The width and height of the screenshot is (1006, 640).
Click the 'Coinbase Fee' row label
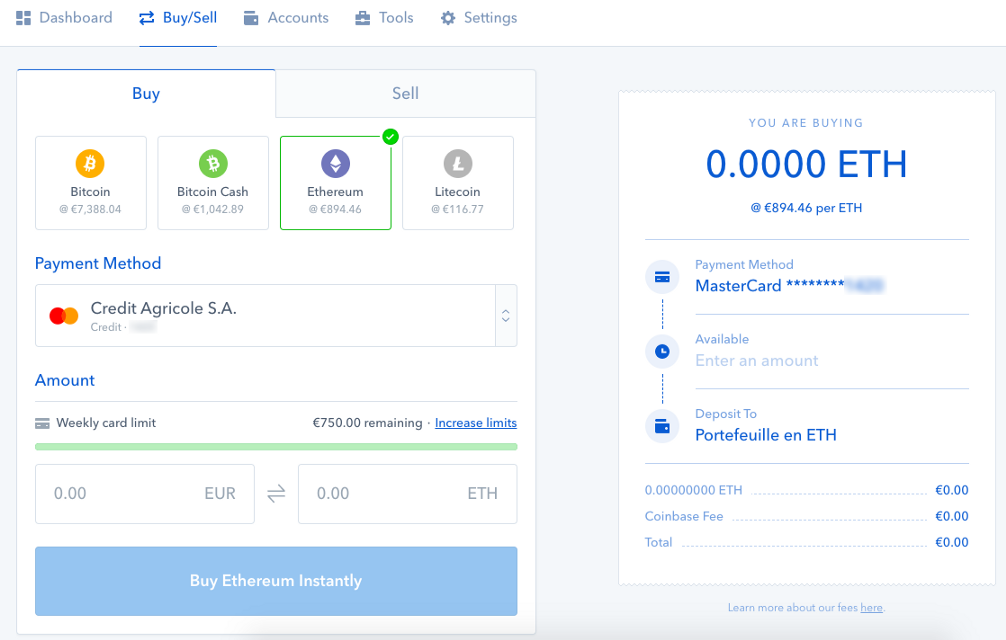click(684, 516)
